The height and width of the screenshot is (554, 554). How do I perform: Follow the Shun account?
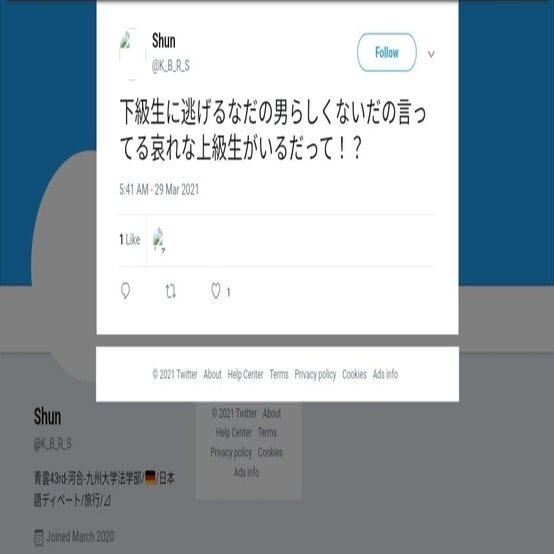coord(387,53)
